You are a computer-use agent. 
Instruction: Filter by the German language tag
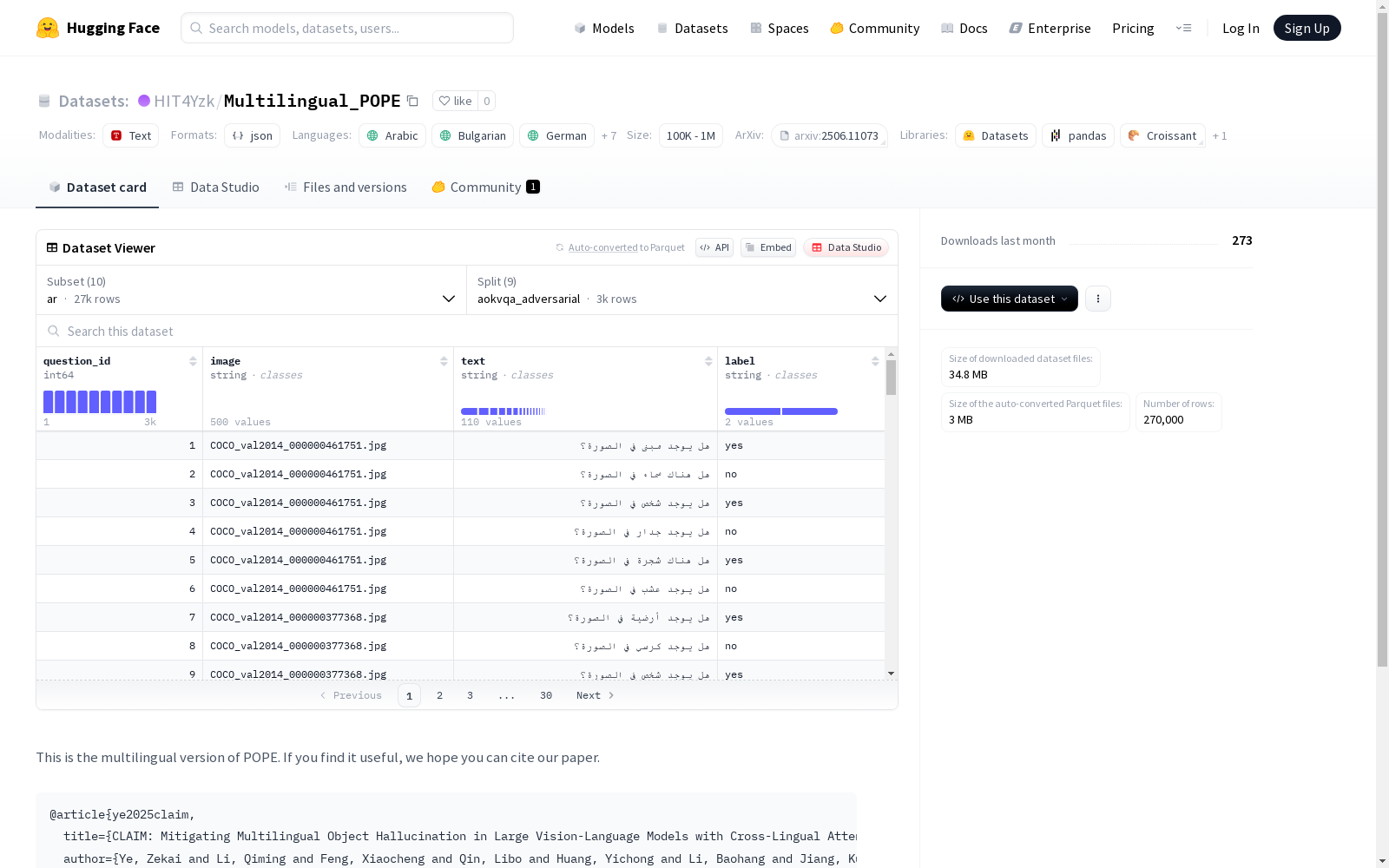pos(556,135)
